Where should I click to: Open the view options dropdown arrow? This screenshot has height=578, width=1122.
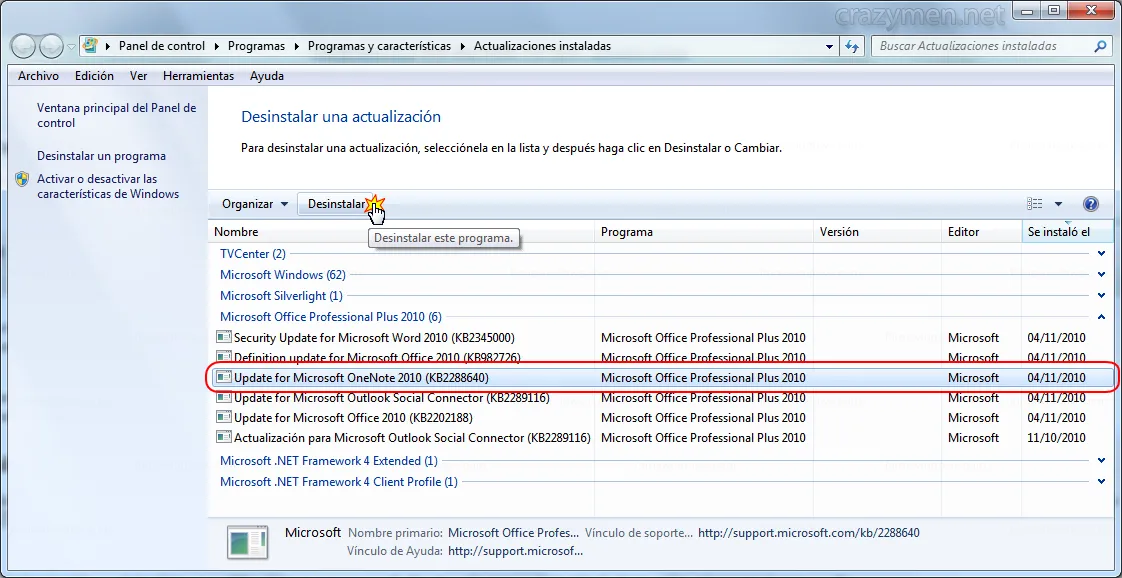pos(1058,204)
